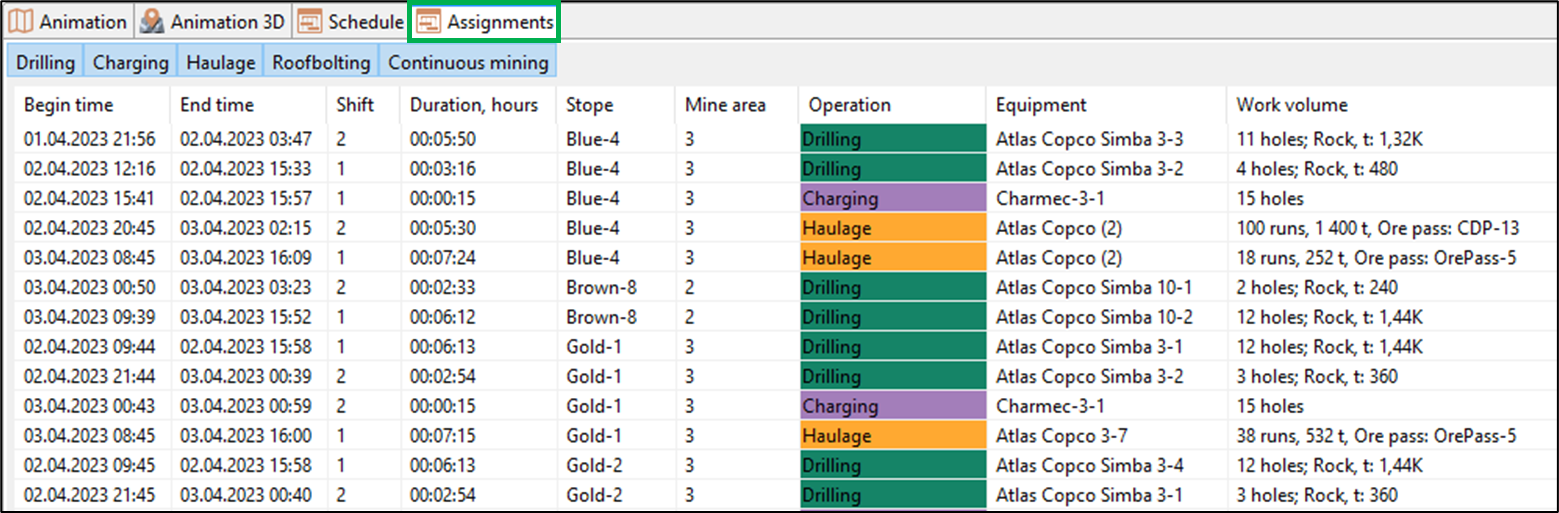Sort by Shift column header

coord(356,105)
